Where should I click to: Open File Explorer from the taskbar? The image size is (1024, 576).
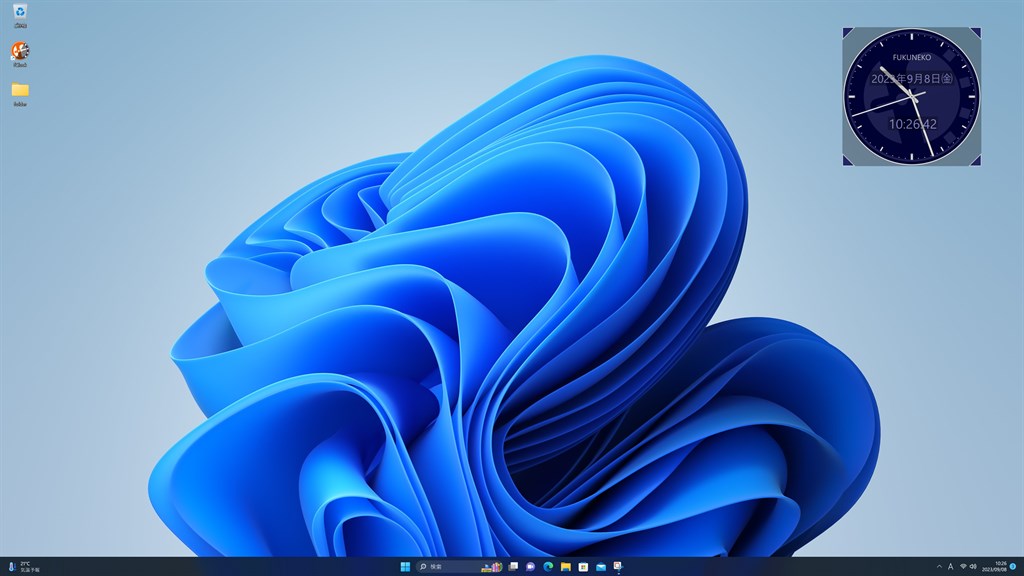click(x=566, y=566)
